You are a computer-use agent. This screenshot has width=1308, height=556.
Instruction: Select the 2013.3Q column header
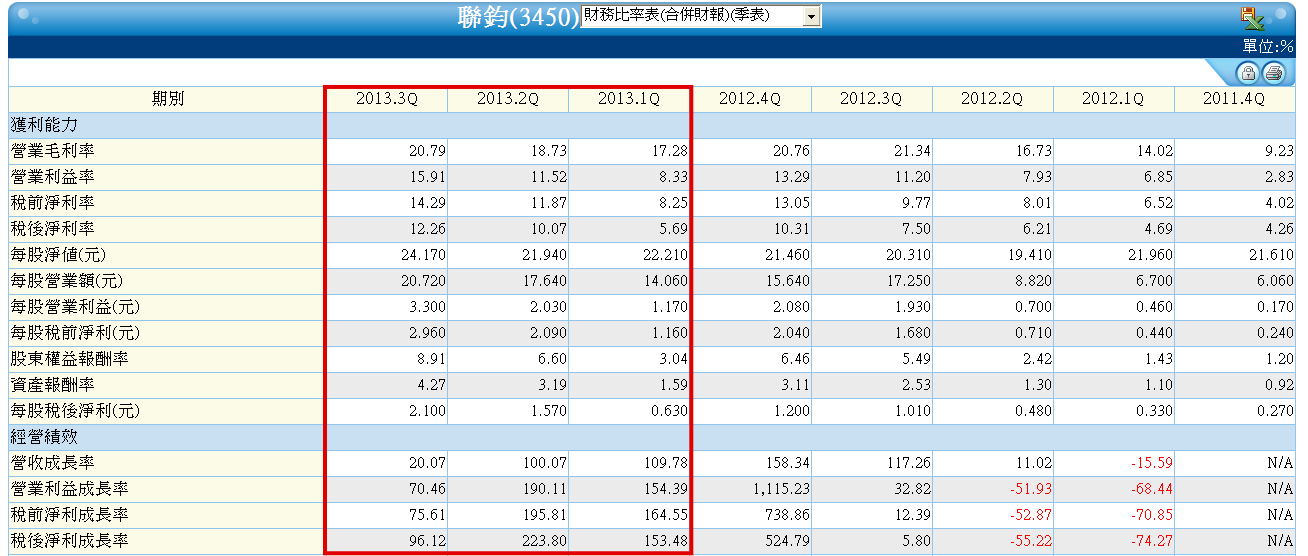pyautogui.click(x=387, y=99)
